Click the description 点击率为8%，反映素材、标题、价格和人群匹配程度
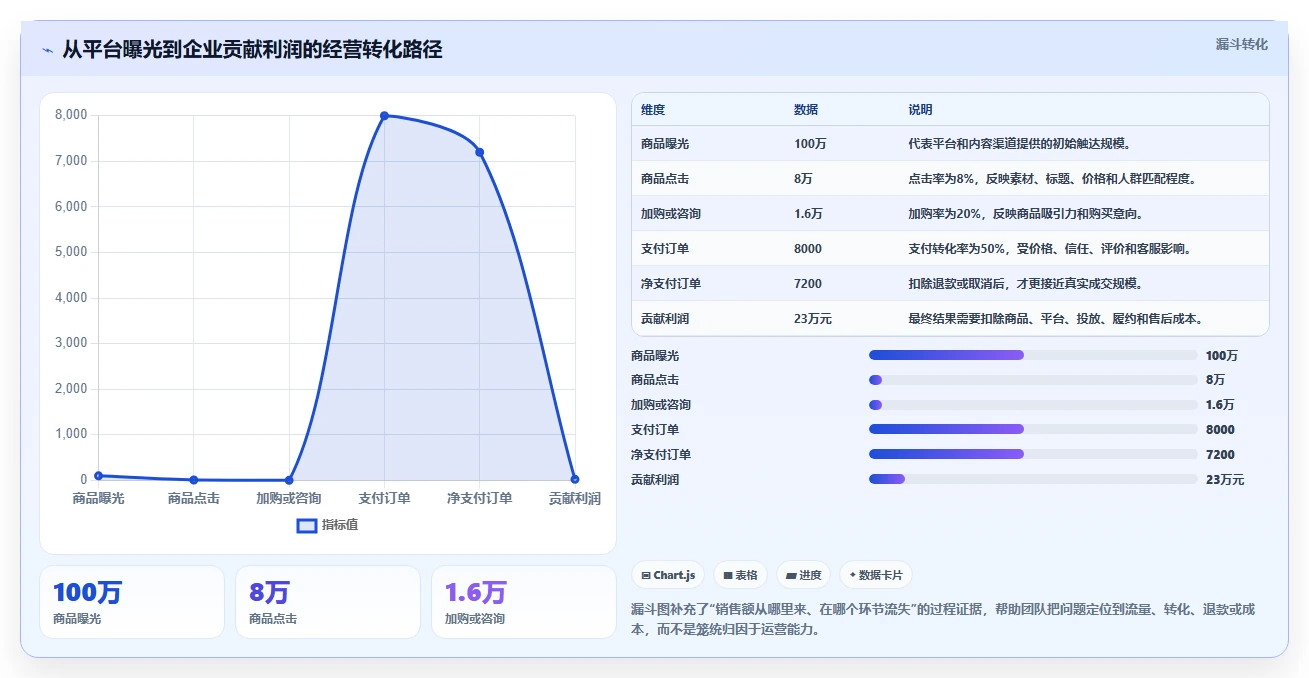1309x678 pixels. pyautogui.click(x=1052, y=179)
